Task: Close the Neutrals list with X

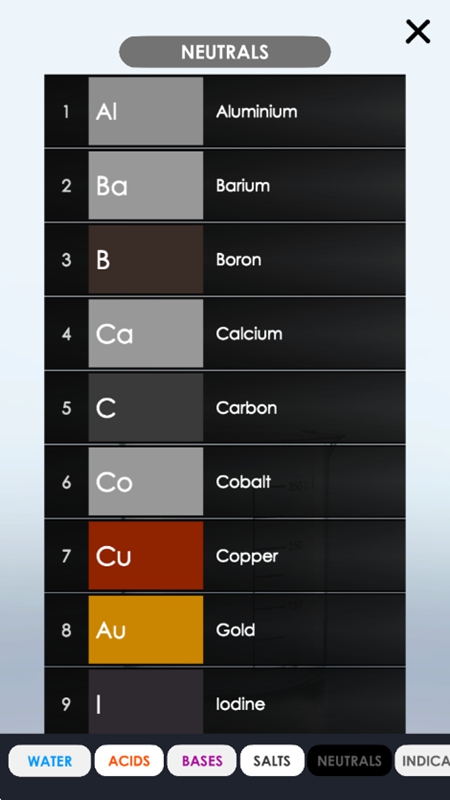Action: 418,32
